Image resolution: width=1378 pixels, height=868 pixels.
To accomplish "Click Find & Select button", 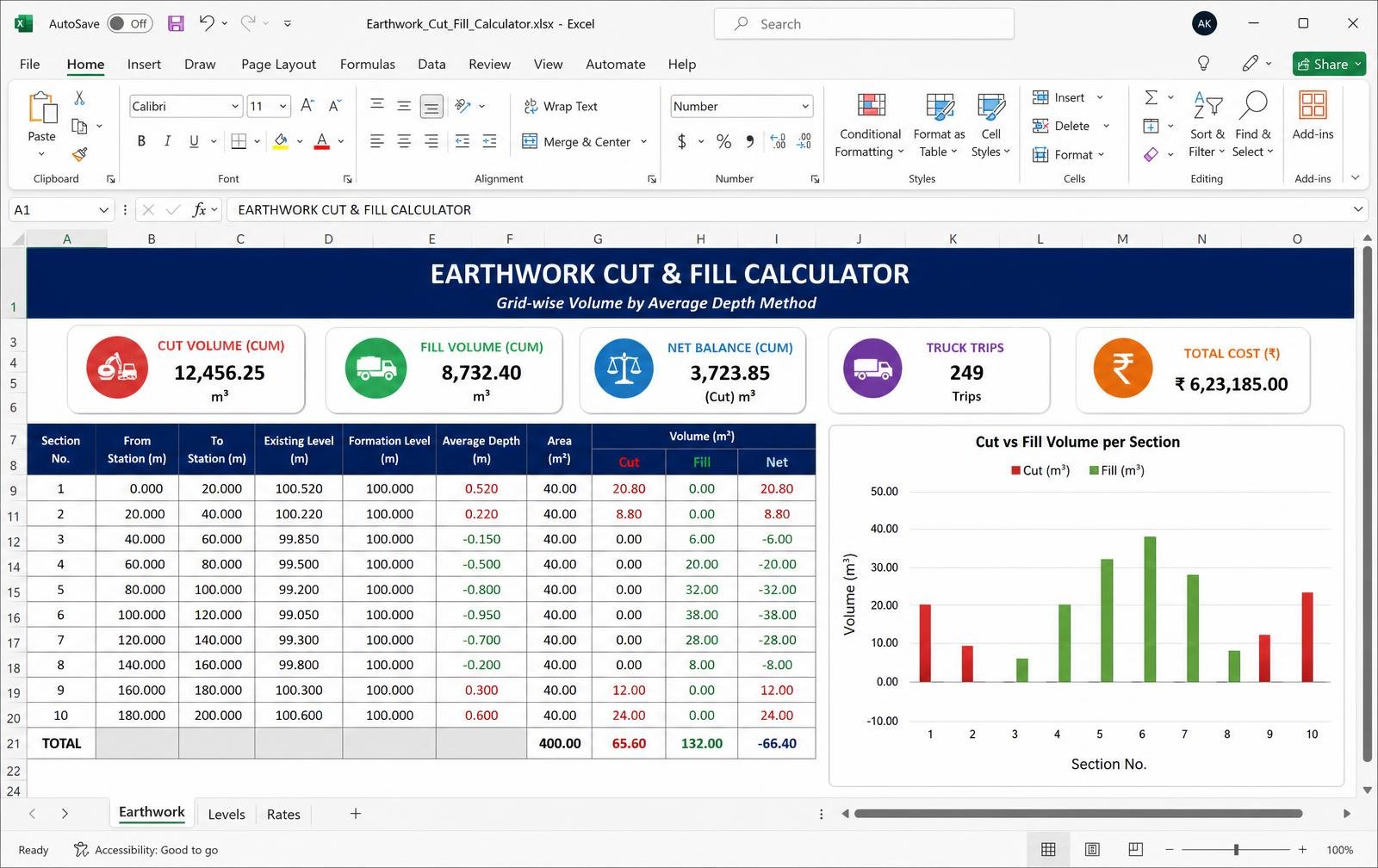I will [x=1252, y=124].
